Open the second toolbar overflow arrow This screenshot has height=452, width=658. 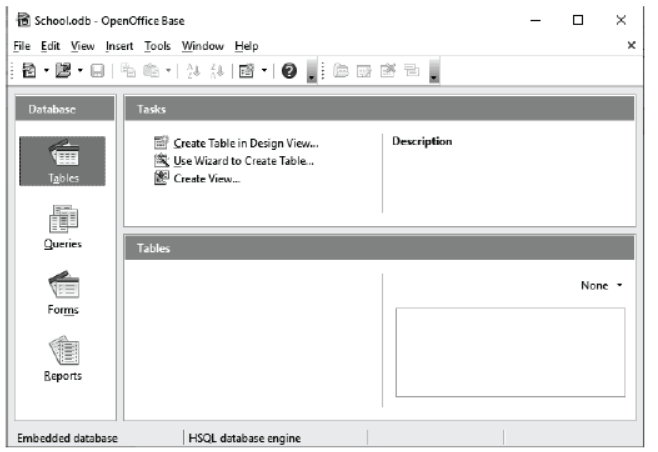(x=434, y=71)
